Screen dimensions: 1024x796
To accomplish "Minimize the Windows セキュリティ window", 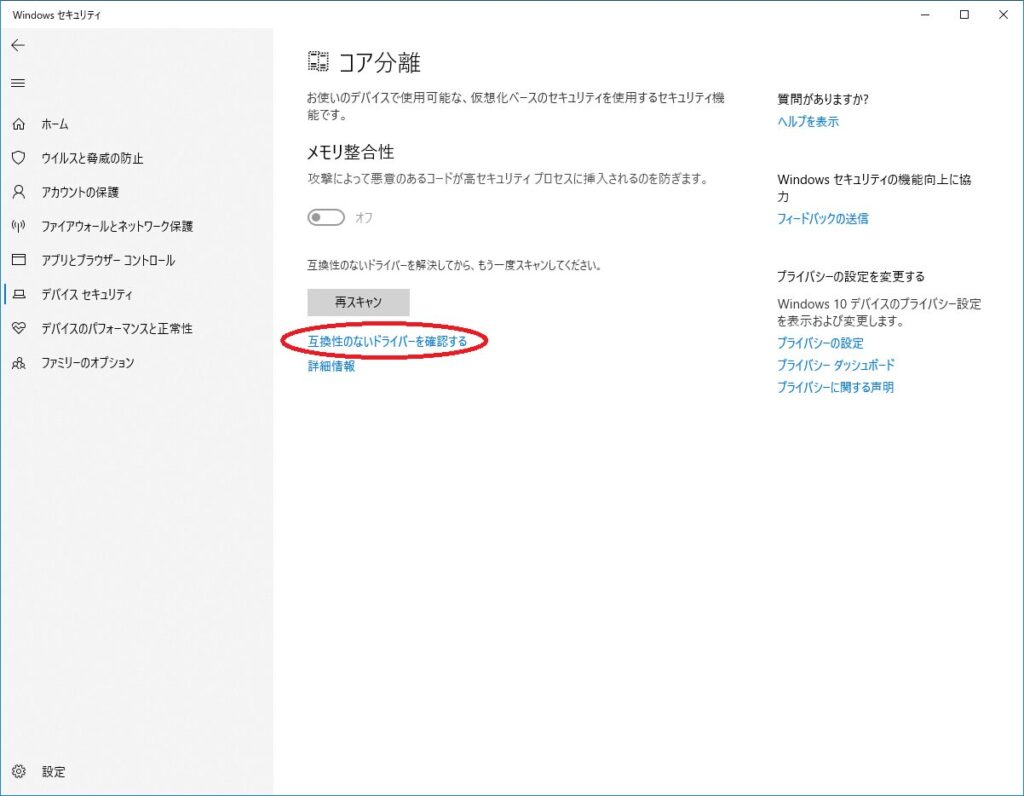I will (x=925, y=14).
